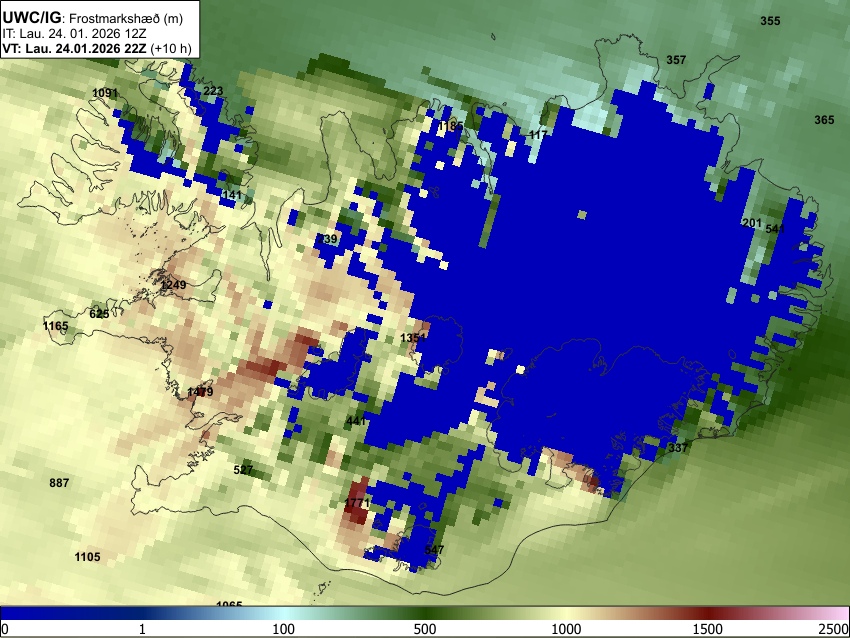
Task: Click the value label 1185
Action: 451,126
